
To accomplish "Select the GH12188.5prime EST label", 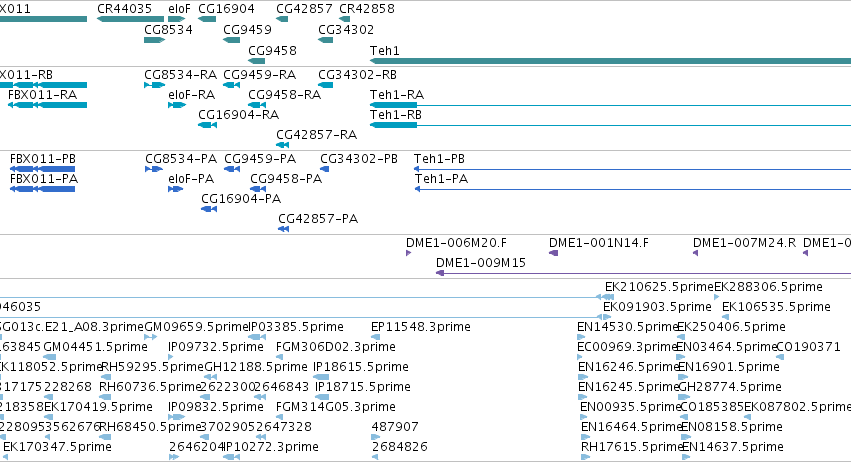I will coord(256,367).
